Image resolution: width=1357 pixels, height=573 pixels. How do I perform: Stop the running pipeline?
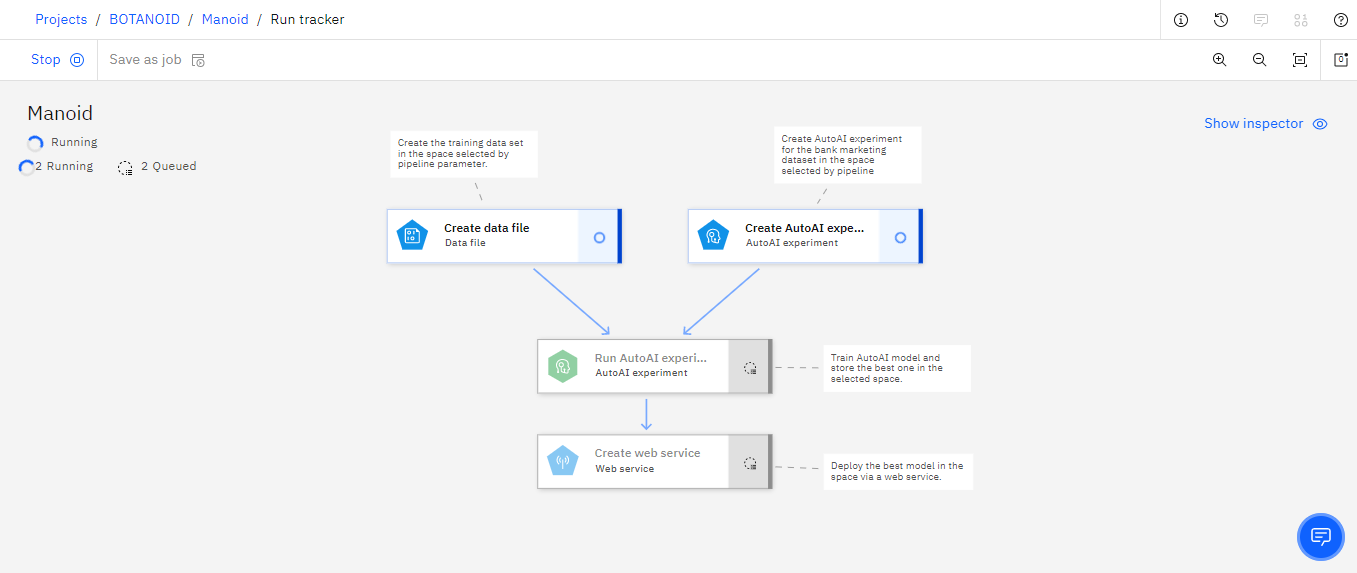click(x=58, y=60)
